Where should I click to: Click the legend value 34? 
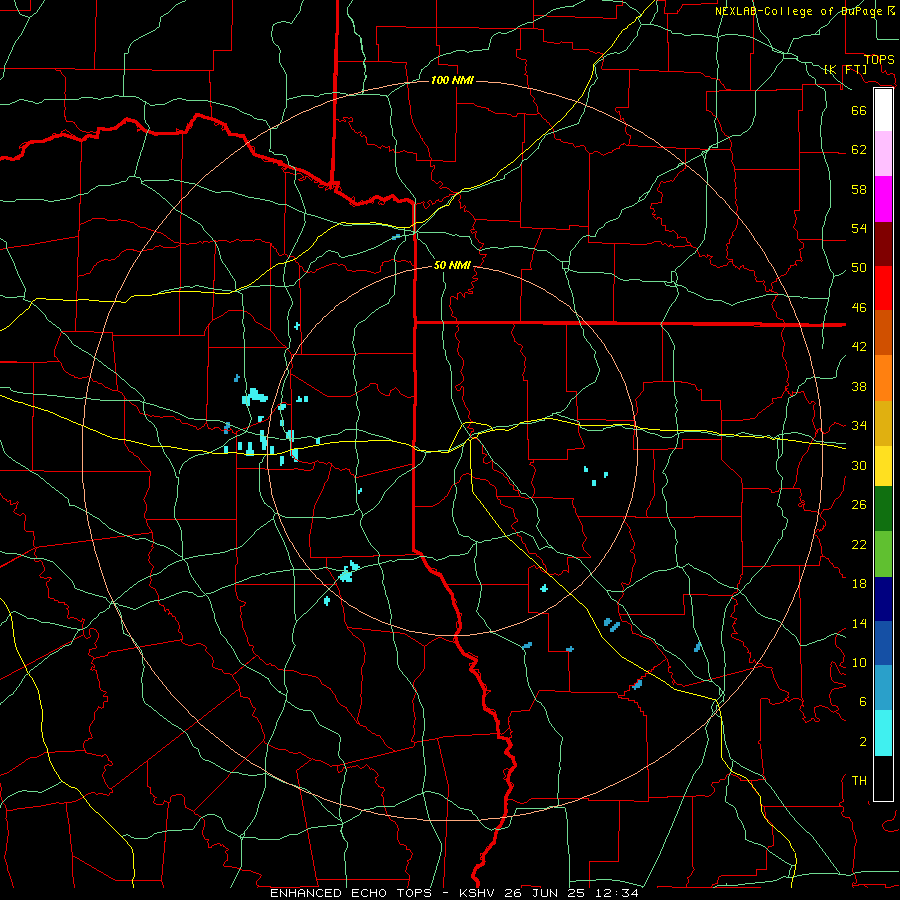[859, 425]
